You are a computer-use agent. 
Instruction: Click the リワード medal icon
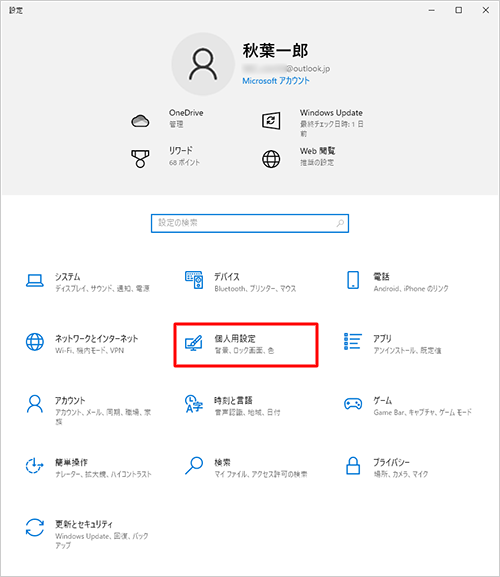coord(140,159)
